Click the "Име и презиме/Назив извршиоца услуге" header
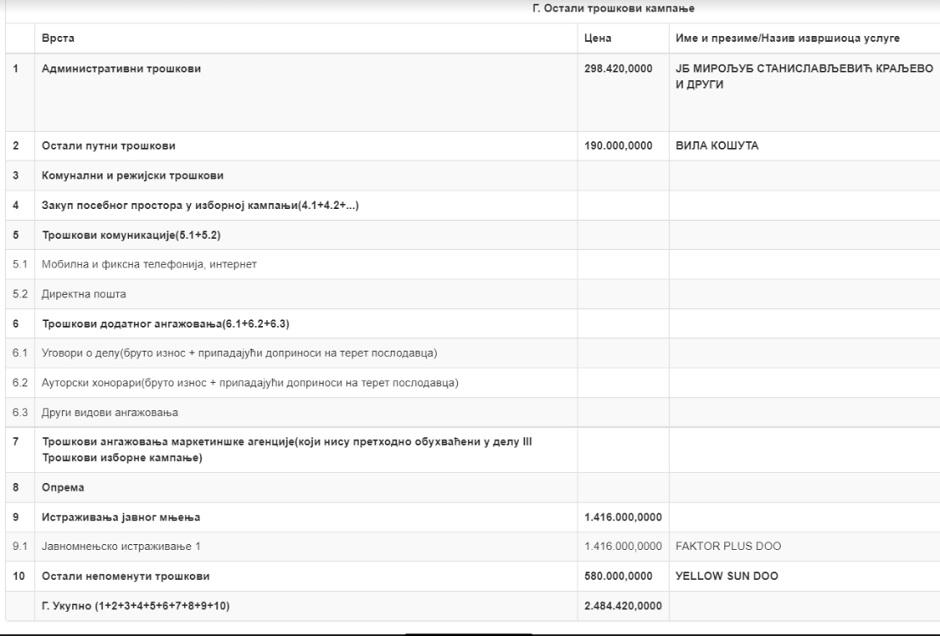This screenshot has height=636, width=940. pyautogui.click(x=787, y=38)
